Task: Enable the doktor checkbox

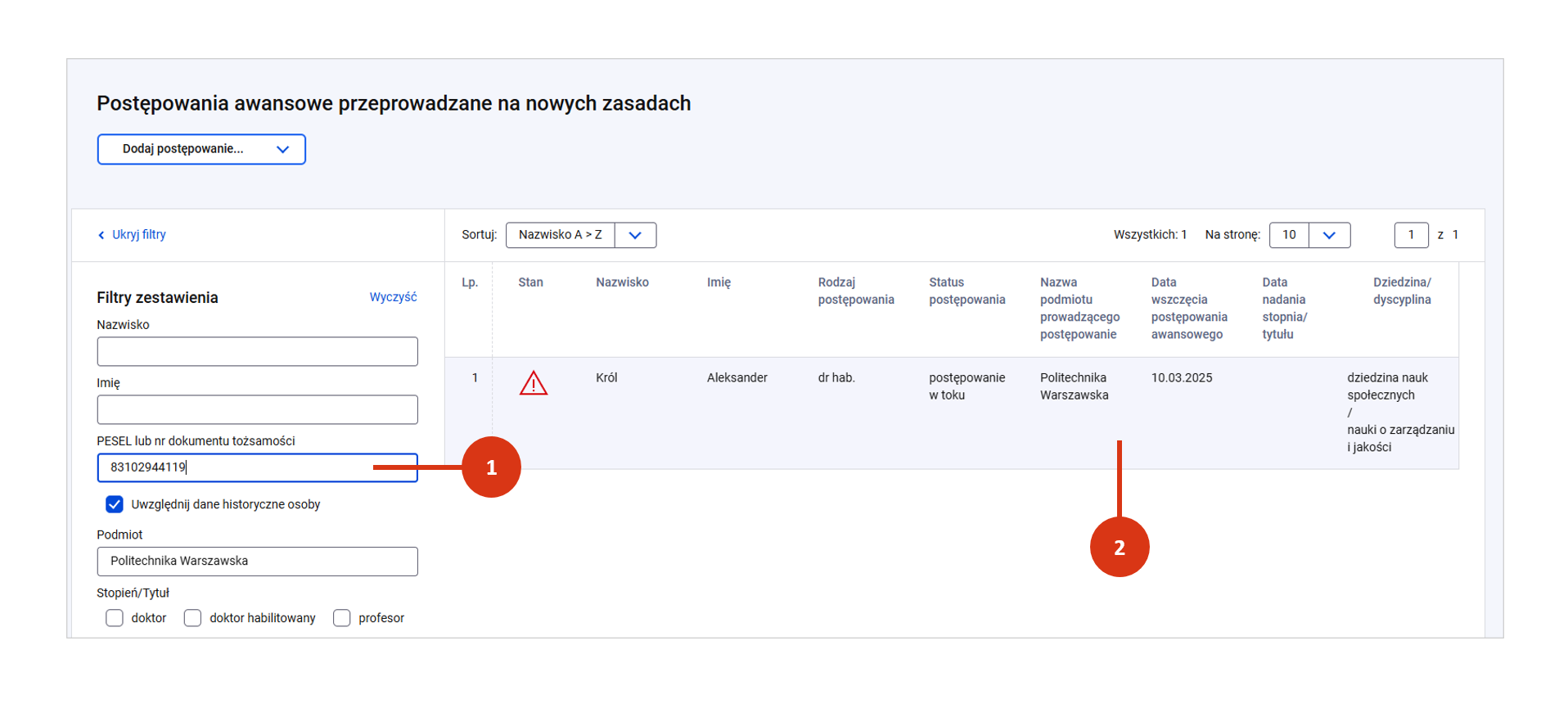Action: (115, 618)
